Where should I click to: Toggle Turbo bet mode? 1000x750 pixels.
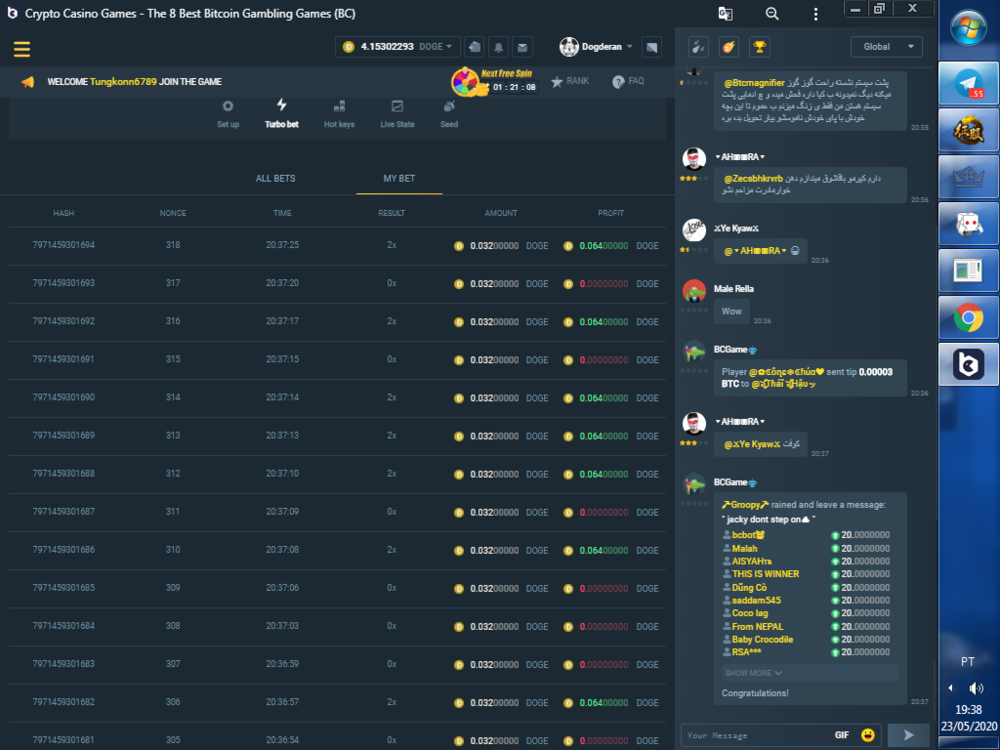[282, 112]
